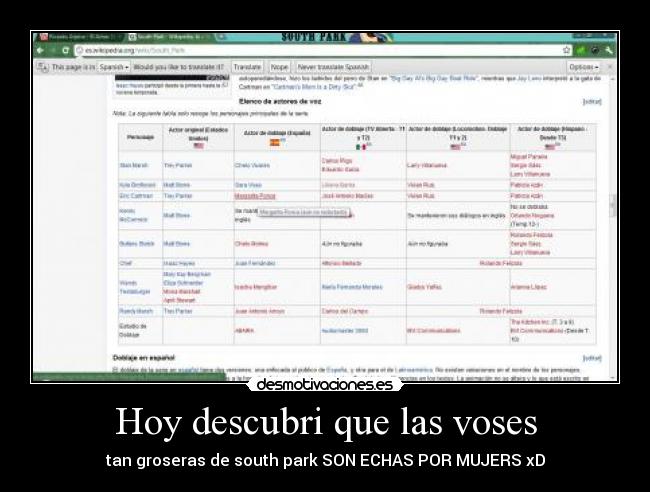Click the Nope button
Viewport: 650px width, 492px height.
279,67
